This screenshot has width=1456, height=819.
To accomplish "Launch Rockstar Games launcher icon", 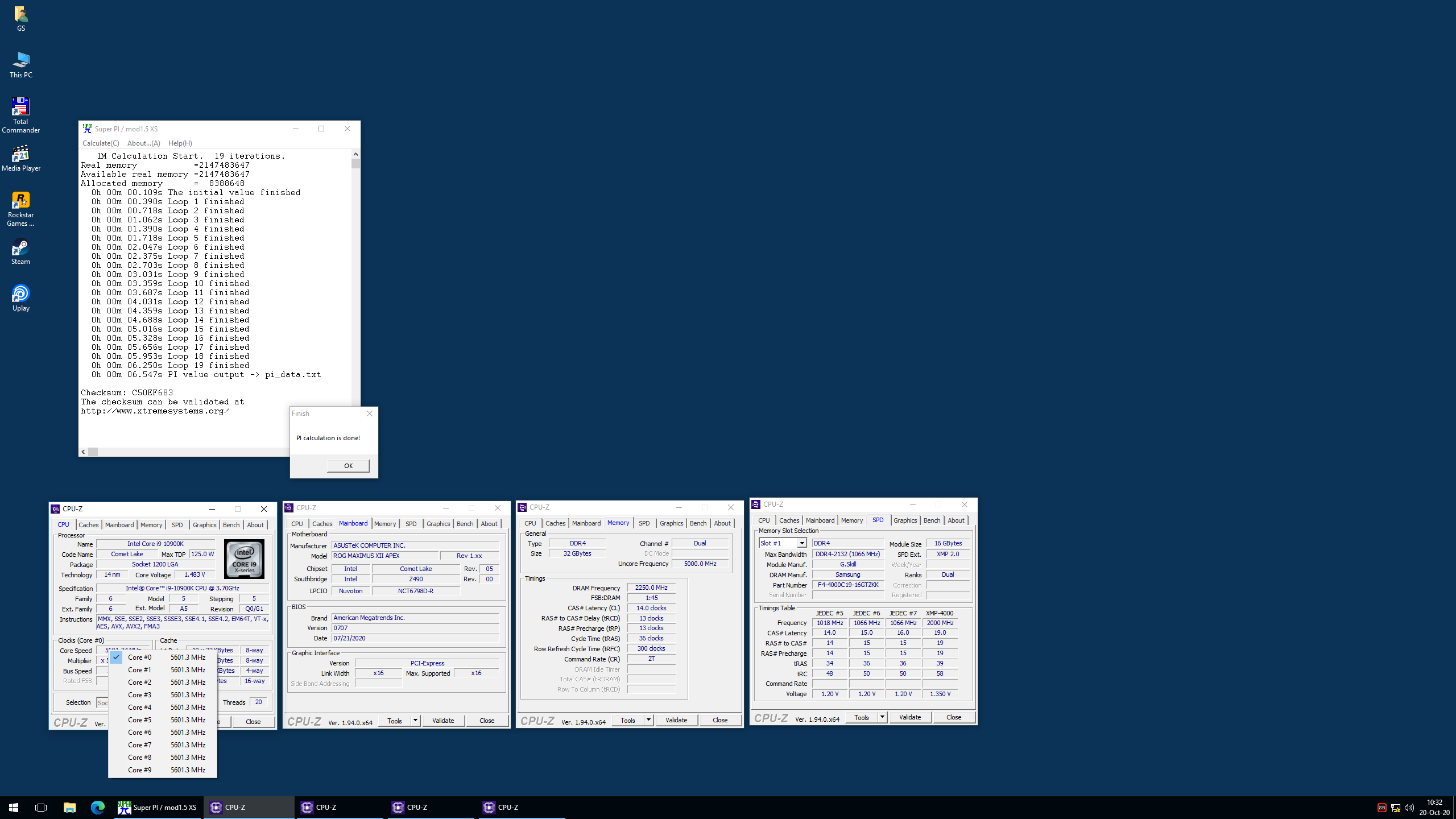I will pyautogui.click(x=20, y=209).
